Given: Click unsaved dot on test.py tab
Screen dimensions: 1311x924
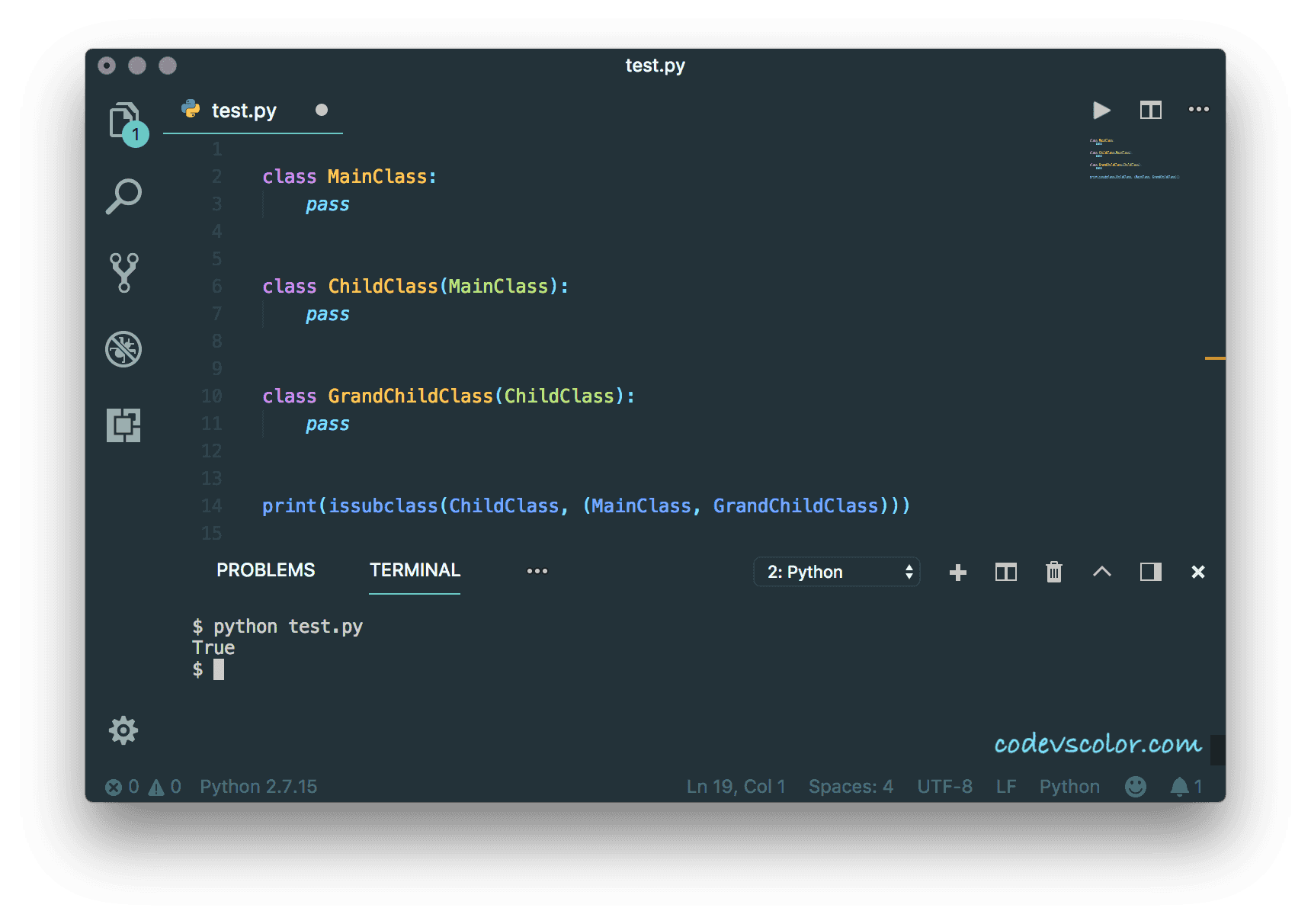Looking at the screenshot, I should click(322, 111).
